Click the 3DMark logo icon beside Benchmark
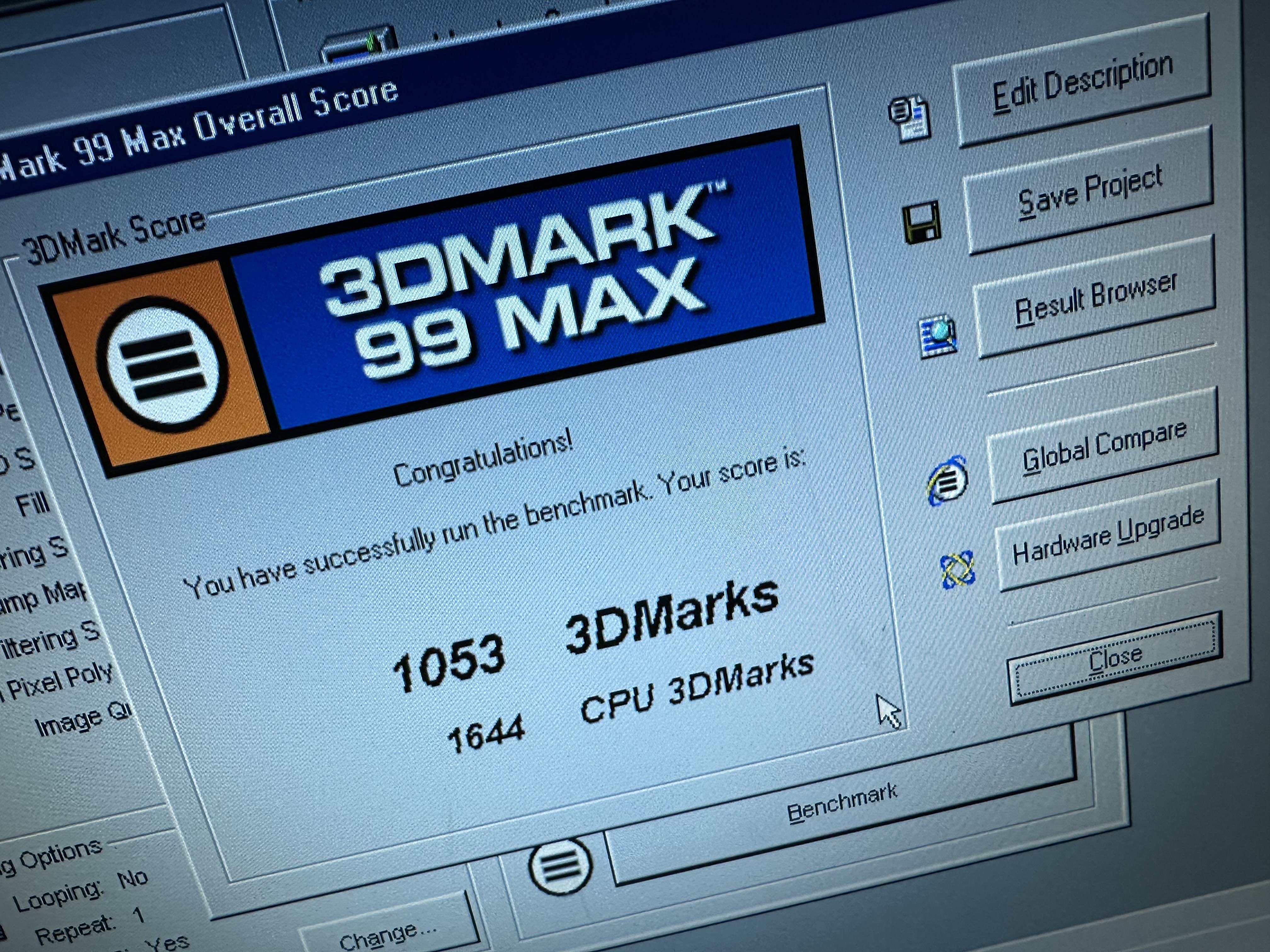 [x=560, y=865]
